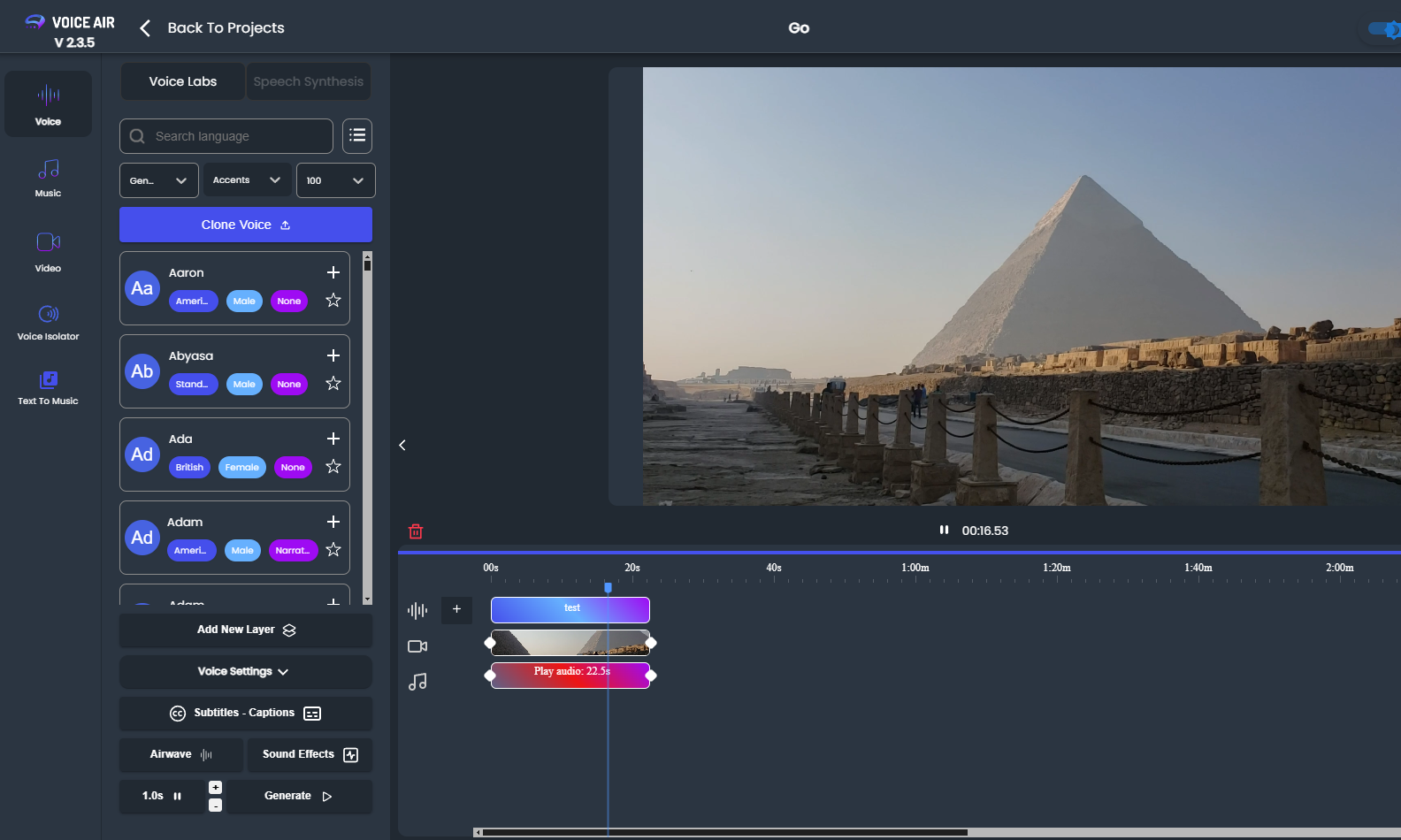Image resolution: width=1401 pixels, height=840 pixels.
Task: Favorite the Ada voice with star
Action: [x=333, y=467]
